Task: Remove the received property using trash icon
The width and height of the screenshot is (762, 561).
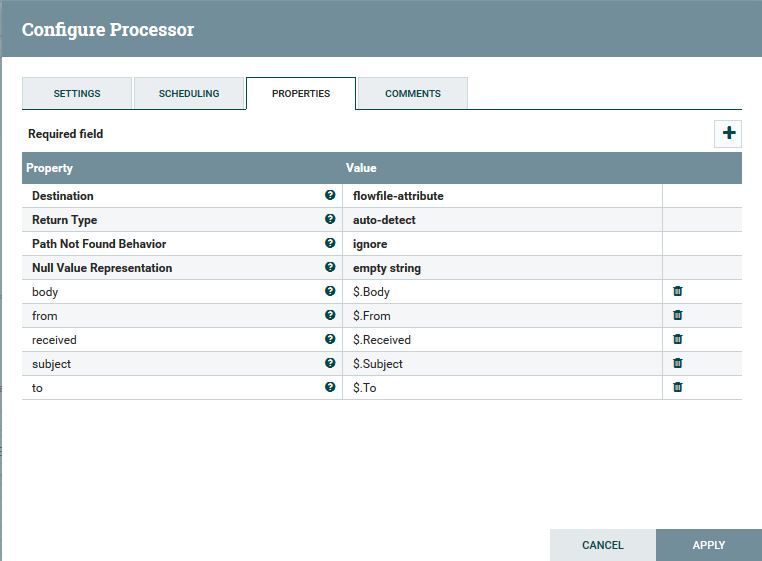Action: click(677, 339)
